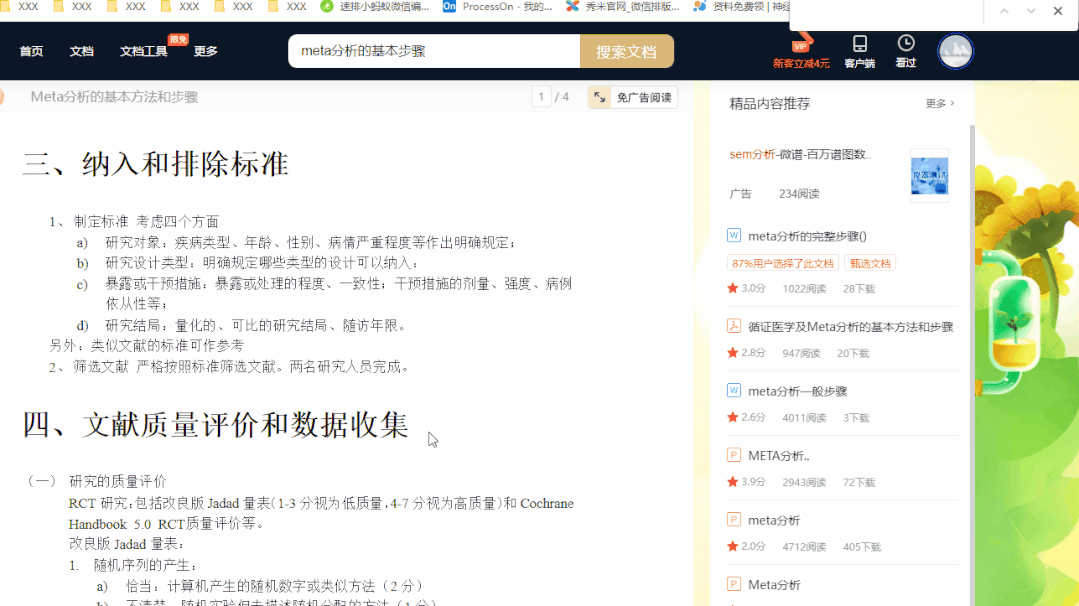Screen dimensions: 1079x606
Task: Open the 文档 menu item
Action: point(81,52)
